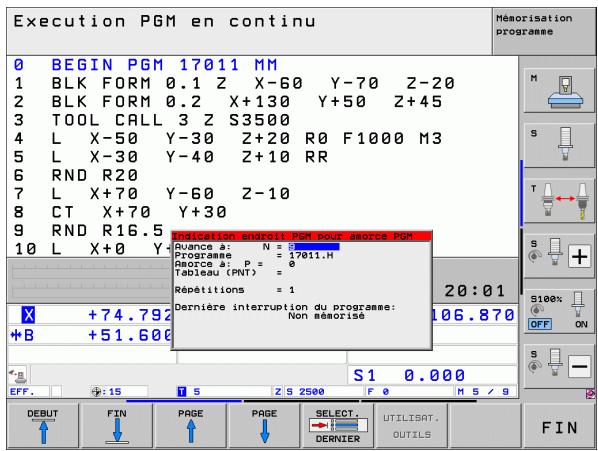The width and height of the screenshot is (598, 451).
Task: Switch S100% spindle override to OFF
Action: click(x=540, y=324)
